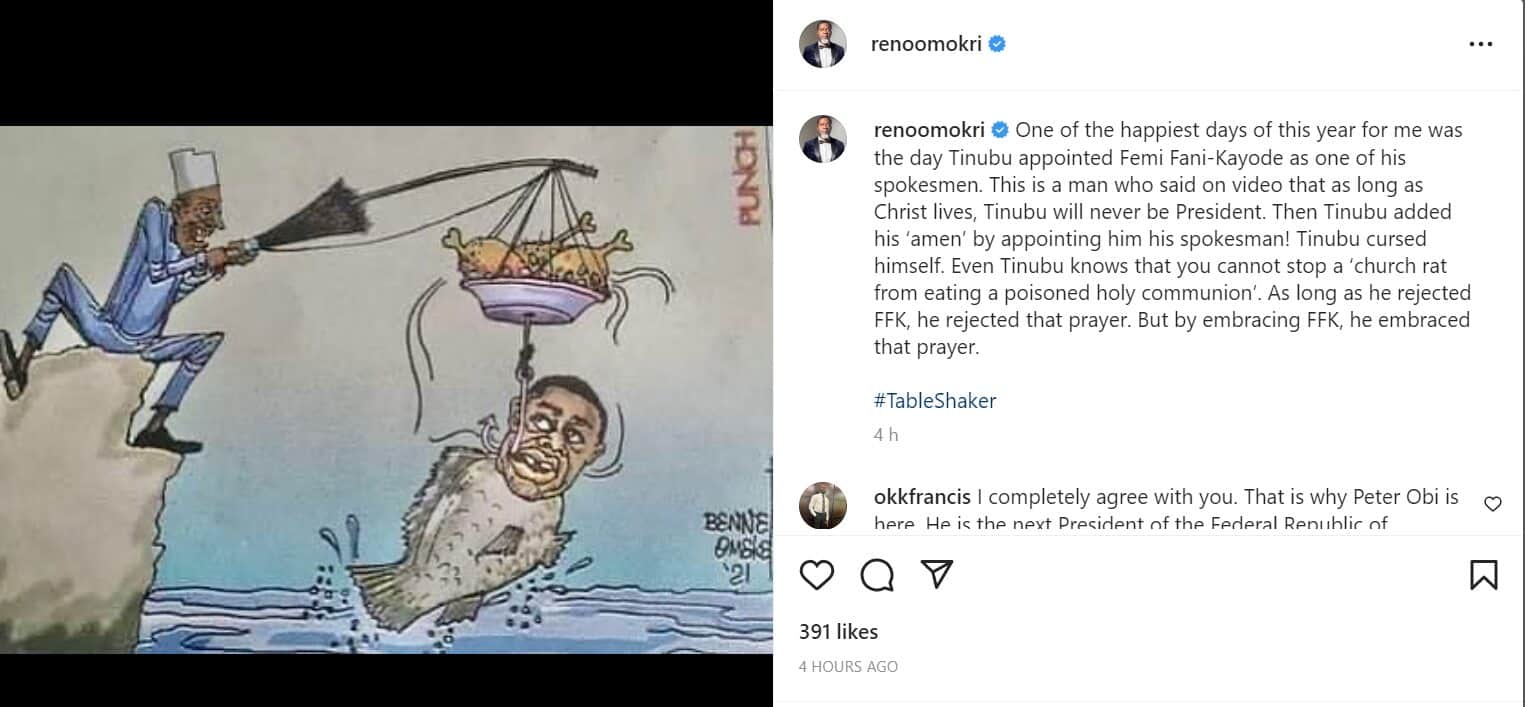Click the verified badge in post header
1525x707 pixels.
click(997, 44)
